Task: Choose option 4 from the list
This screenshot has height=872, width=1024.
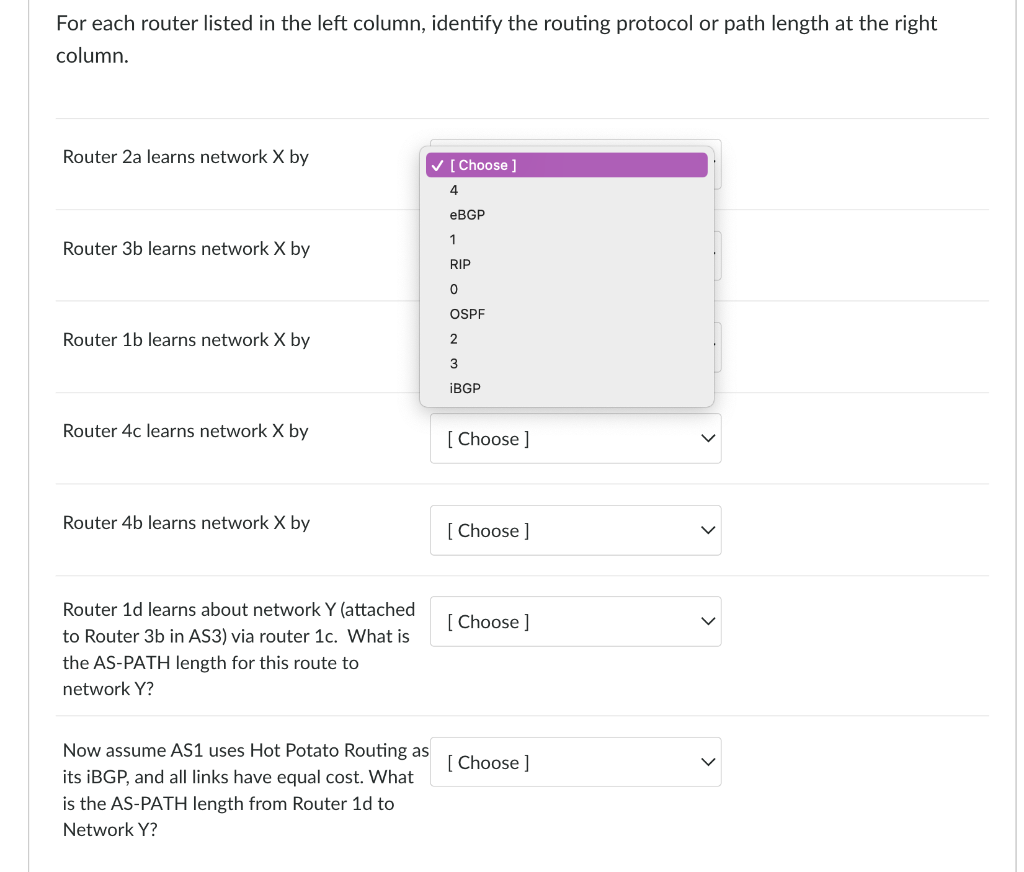Action: coord(566,190)
